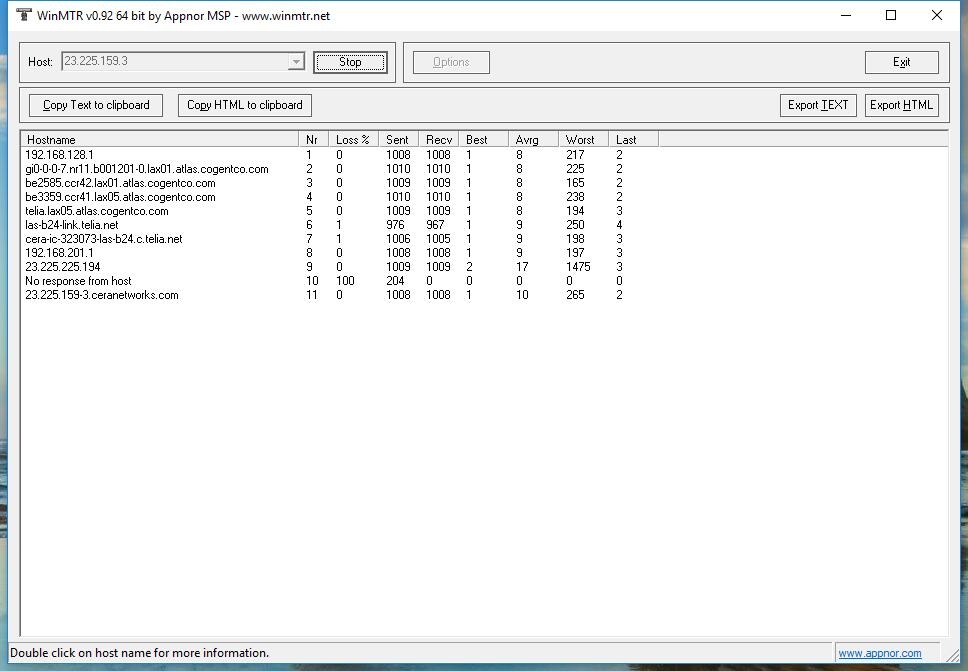Copy HTML to clipboard
Image resolution: width=968 pixels, height=671 pixels.
[245, 105]
